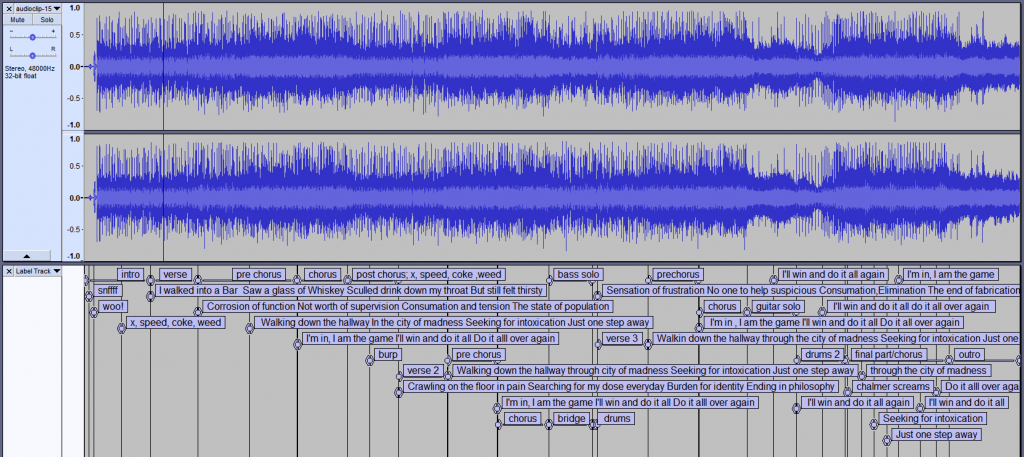Click the 'verse 3' label handle circle
This screenshot has height=457, width=1024.
tap(598, 344)
